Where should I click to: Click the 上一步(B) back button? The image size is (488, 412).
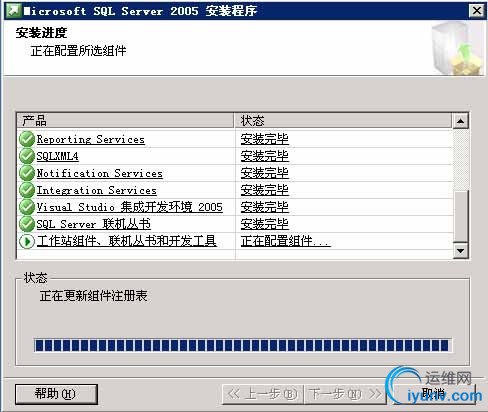coord(262,394)
